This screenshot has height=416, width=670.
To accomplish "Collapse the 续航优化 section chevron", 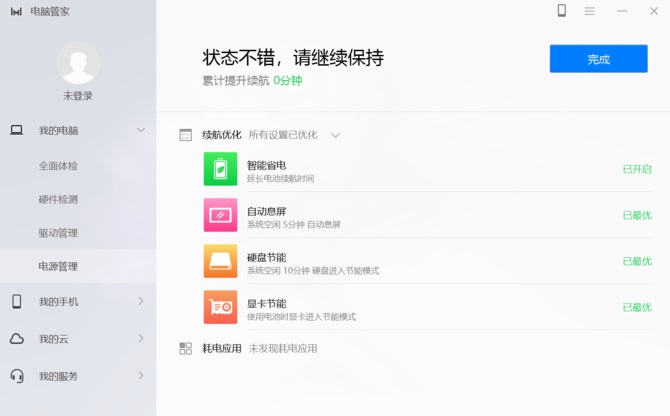I will point(336,135).
